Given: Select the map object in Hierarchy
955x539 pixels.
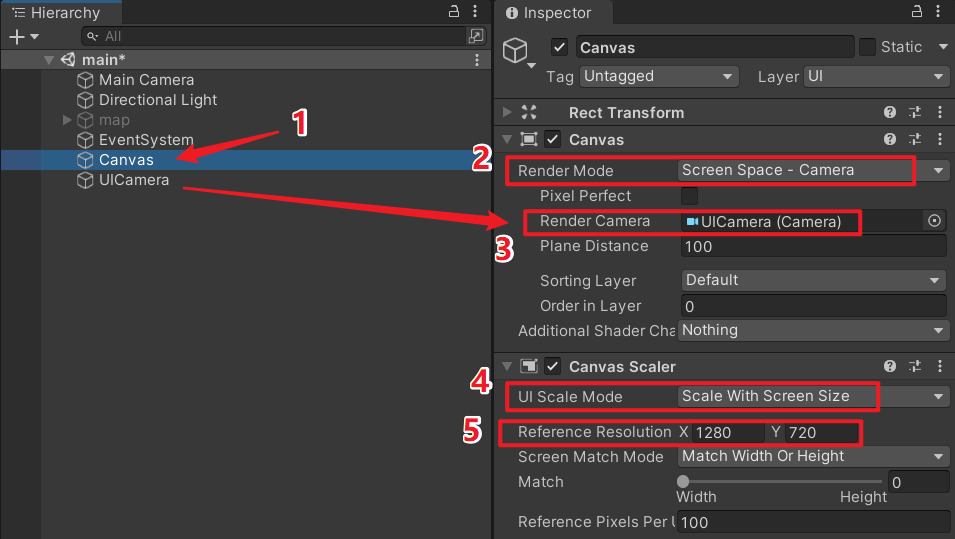Looking at the screenshot, I should pyautogui.click(x=114, y=120).
